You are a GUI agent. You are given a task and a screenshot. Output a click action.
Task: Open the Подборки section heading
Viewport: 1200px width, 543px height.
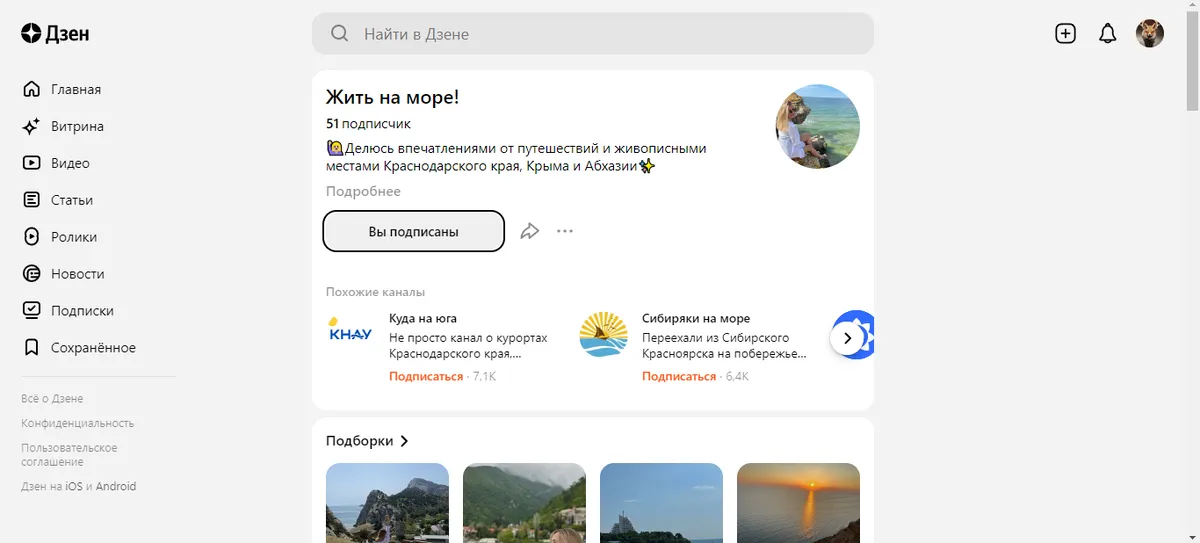tap(367, 441)
